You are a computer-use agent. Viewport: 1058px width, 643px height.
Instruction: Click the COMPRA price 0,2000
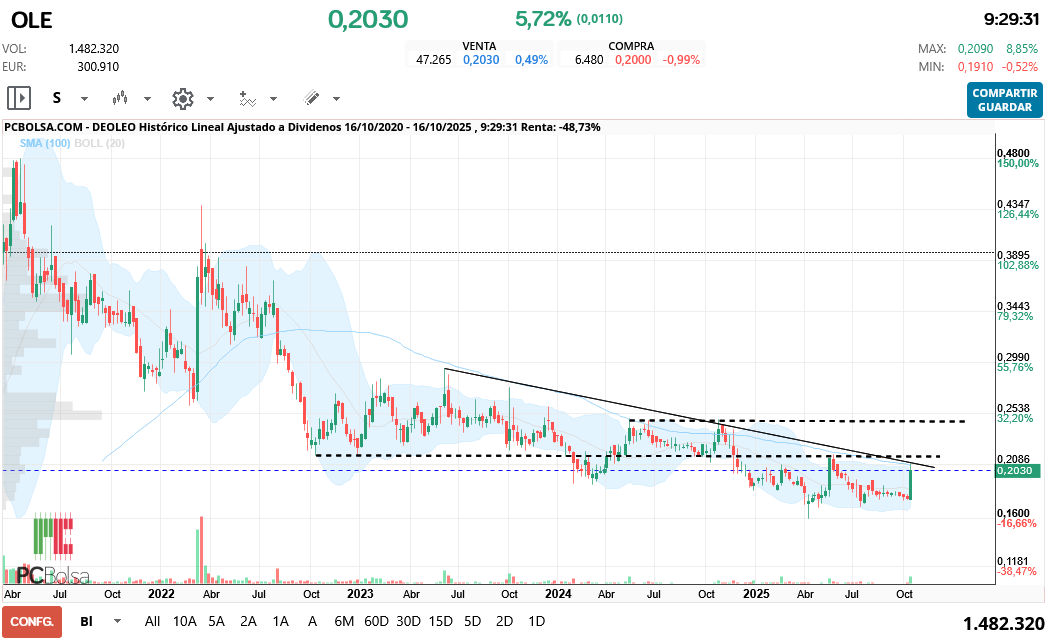pyautogui.click(x=633, y=60)
